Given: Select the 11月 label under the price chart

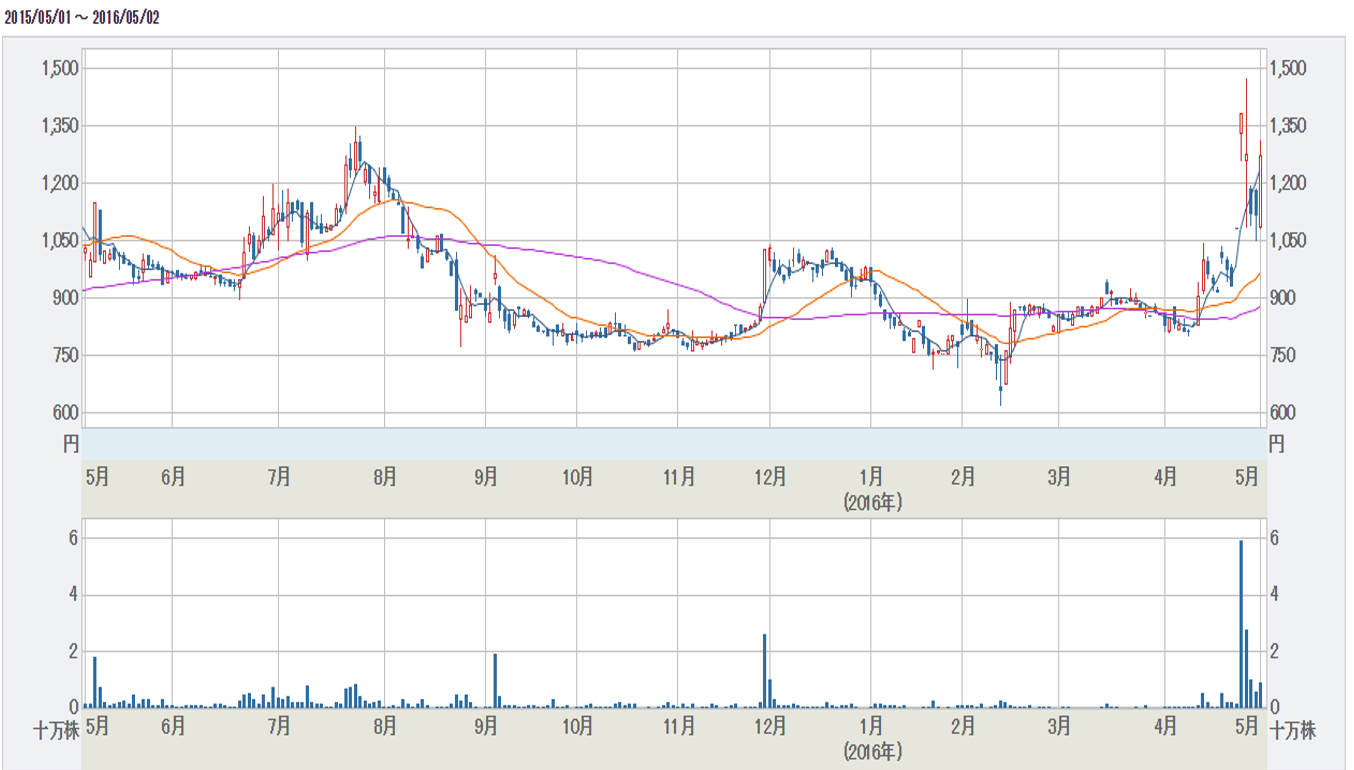Looking at the screenshot, I should click(x=679, y=478).
